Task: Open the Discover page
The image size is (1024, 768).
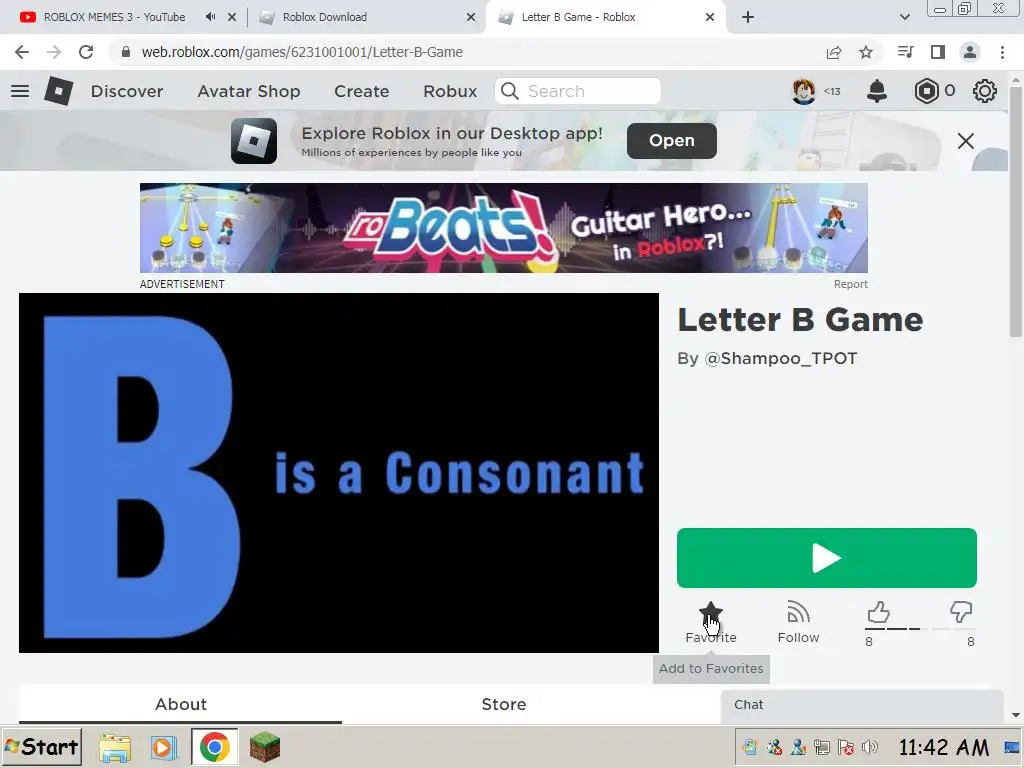Action: point(127,91)
